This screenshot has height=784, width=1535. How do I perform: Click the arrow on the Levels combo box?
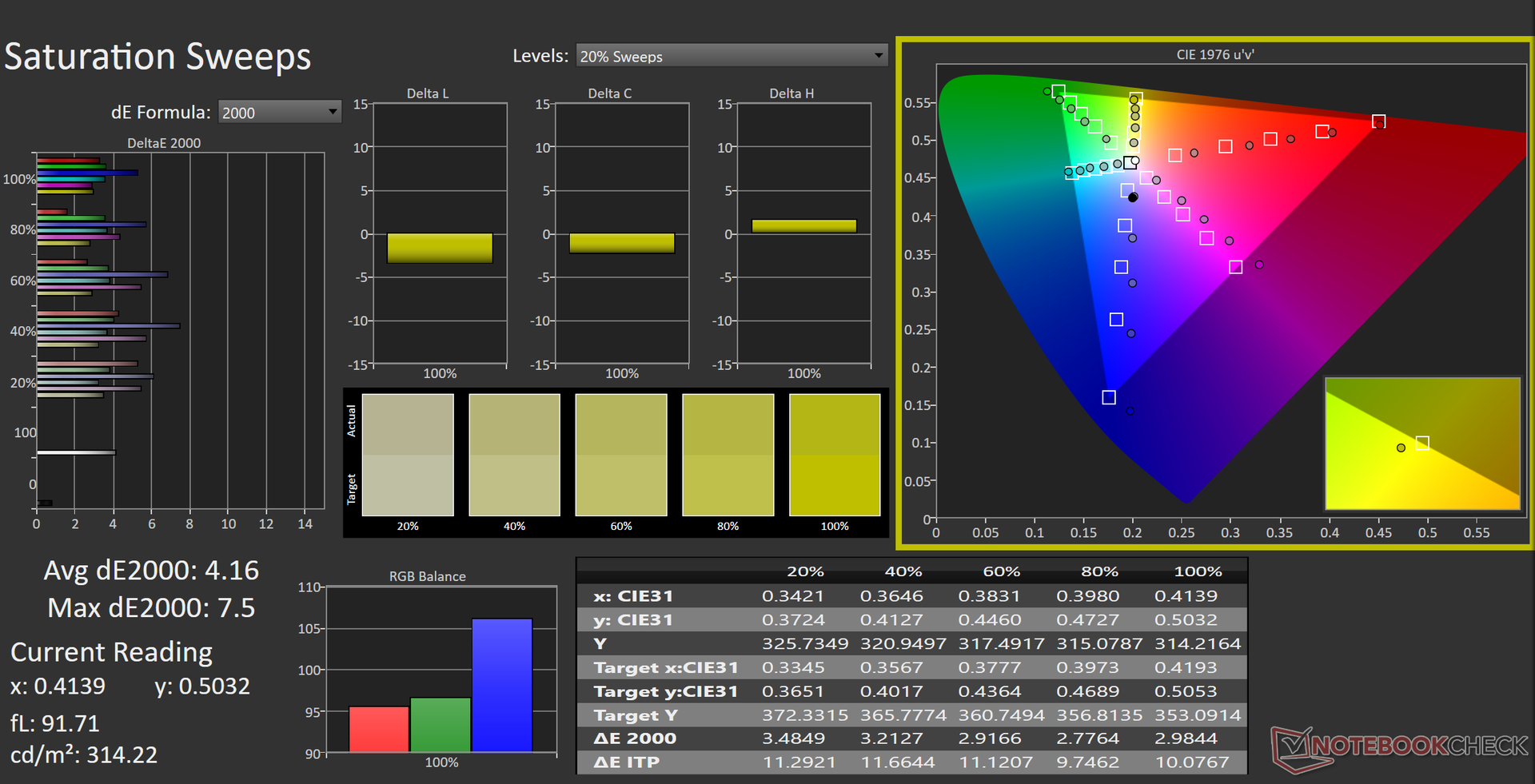tap(879, 56)
